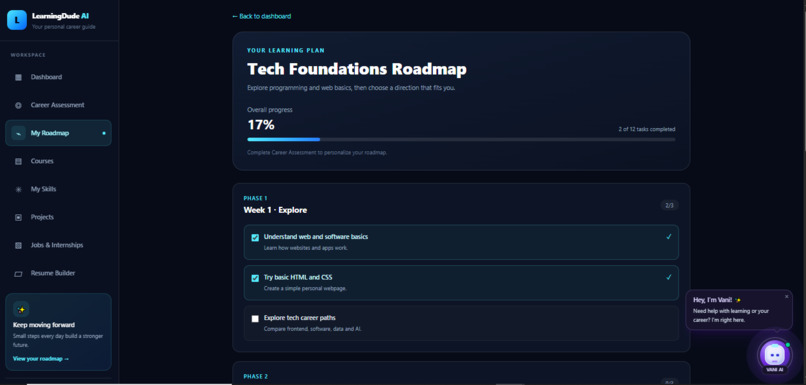
Task: Click the Dashboard grid icon
Action: tap(19, 77)
